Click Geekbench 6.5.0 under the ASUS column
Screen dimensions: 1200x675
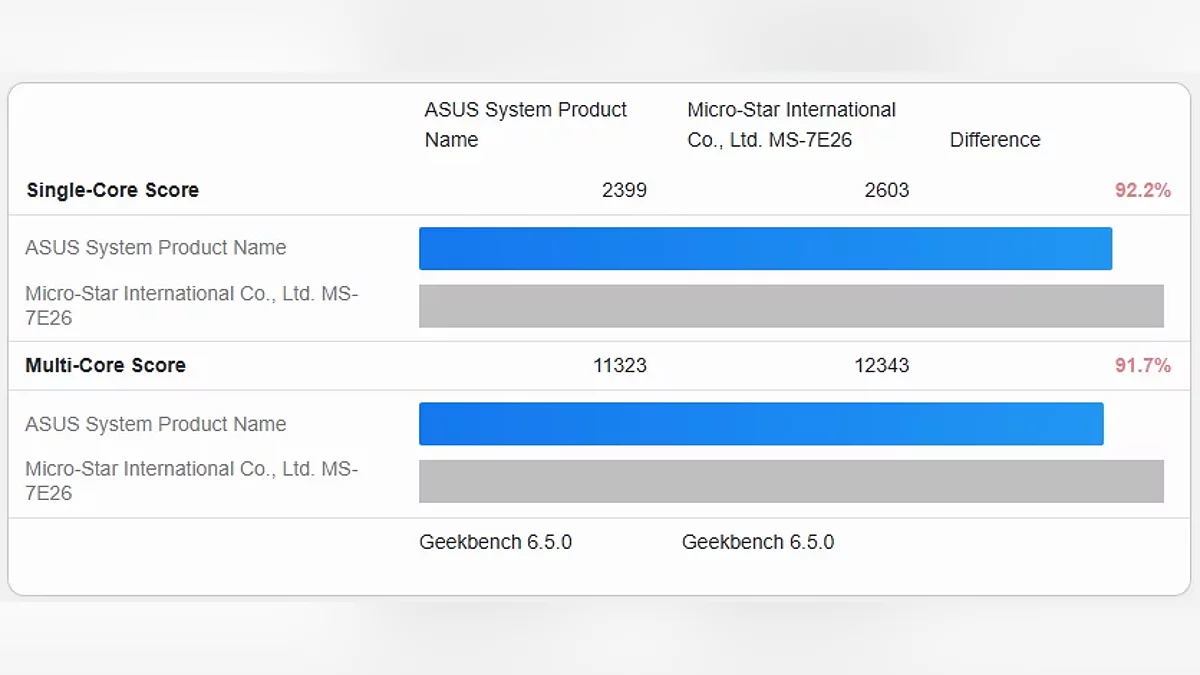[495, 542]
